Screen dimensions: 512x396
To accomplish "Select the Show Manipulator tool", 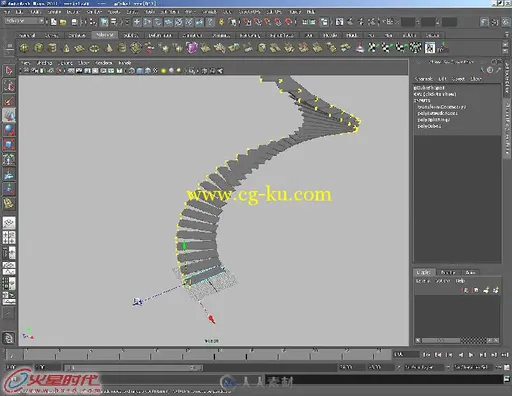I will [9, 189].
